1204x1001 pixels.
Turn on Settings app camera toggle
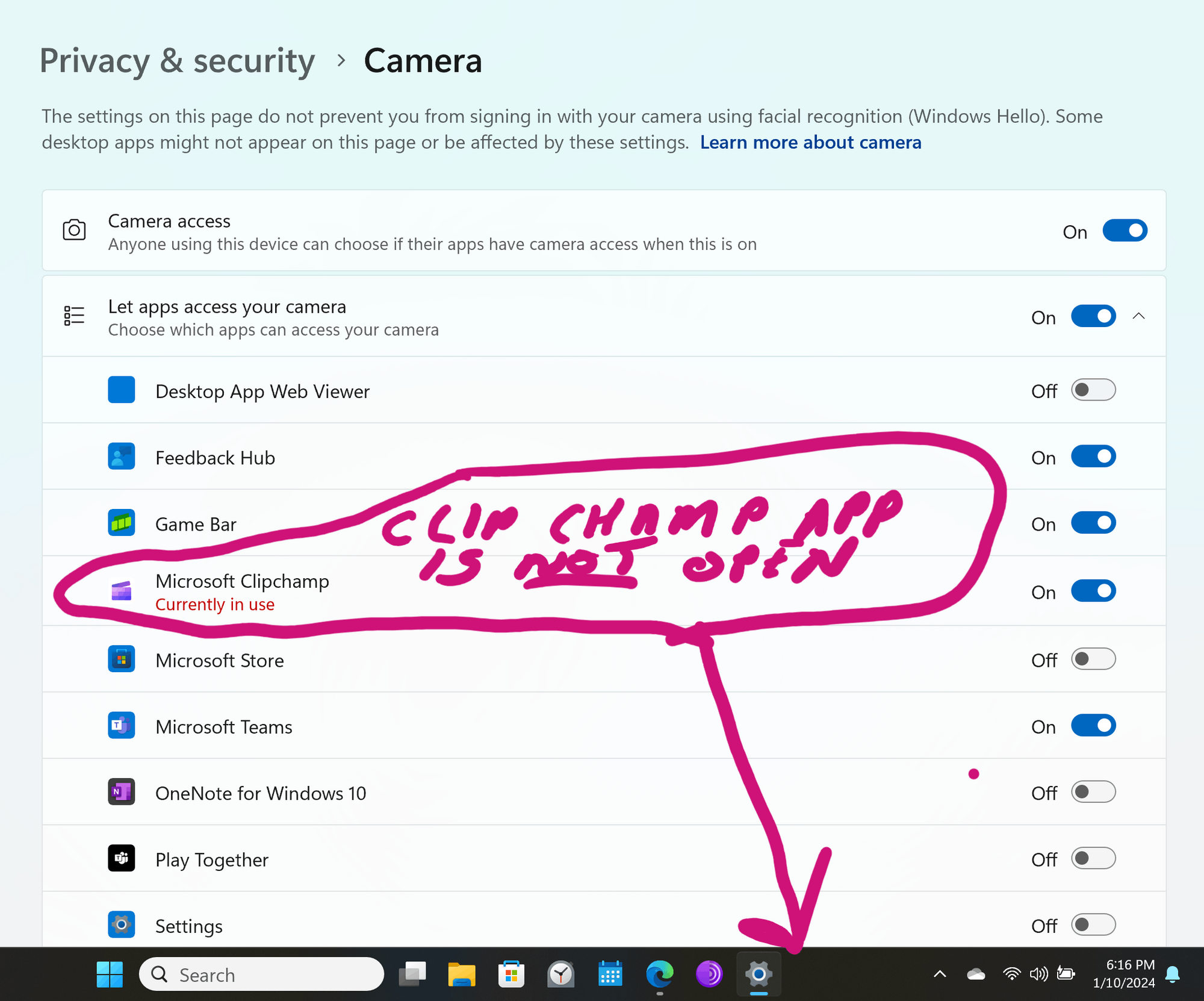(x=1093, y=925)
